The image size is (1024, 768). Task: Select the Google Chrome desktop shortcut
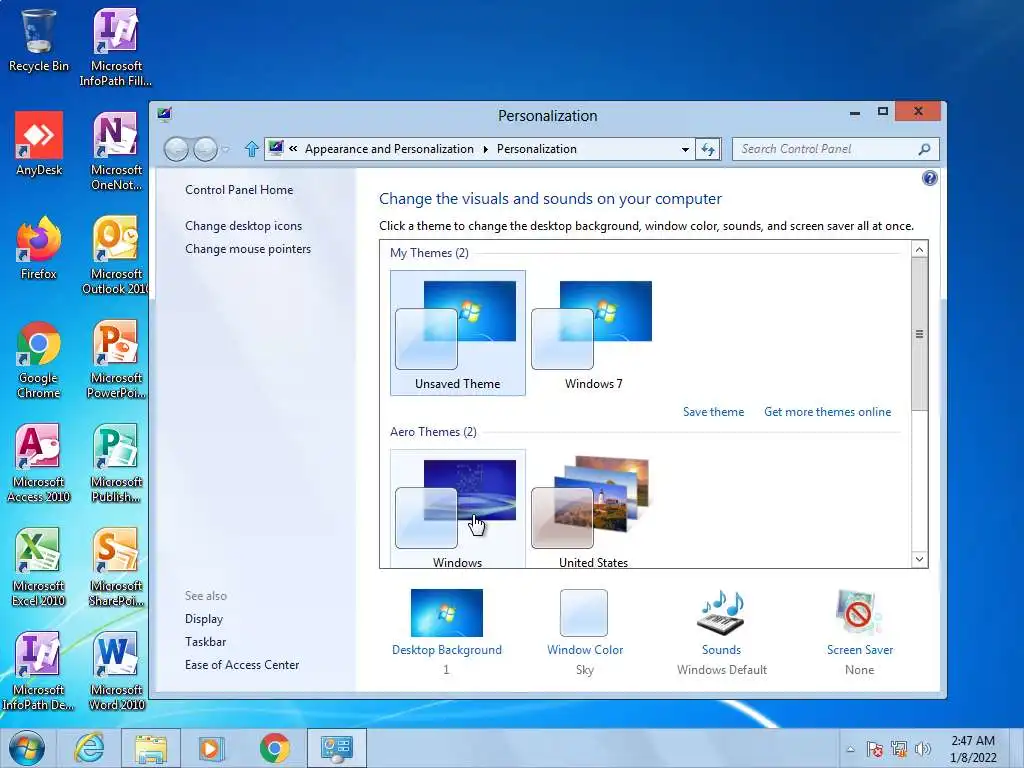click(x=39, y=359)
